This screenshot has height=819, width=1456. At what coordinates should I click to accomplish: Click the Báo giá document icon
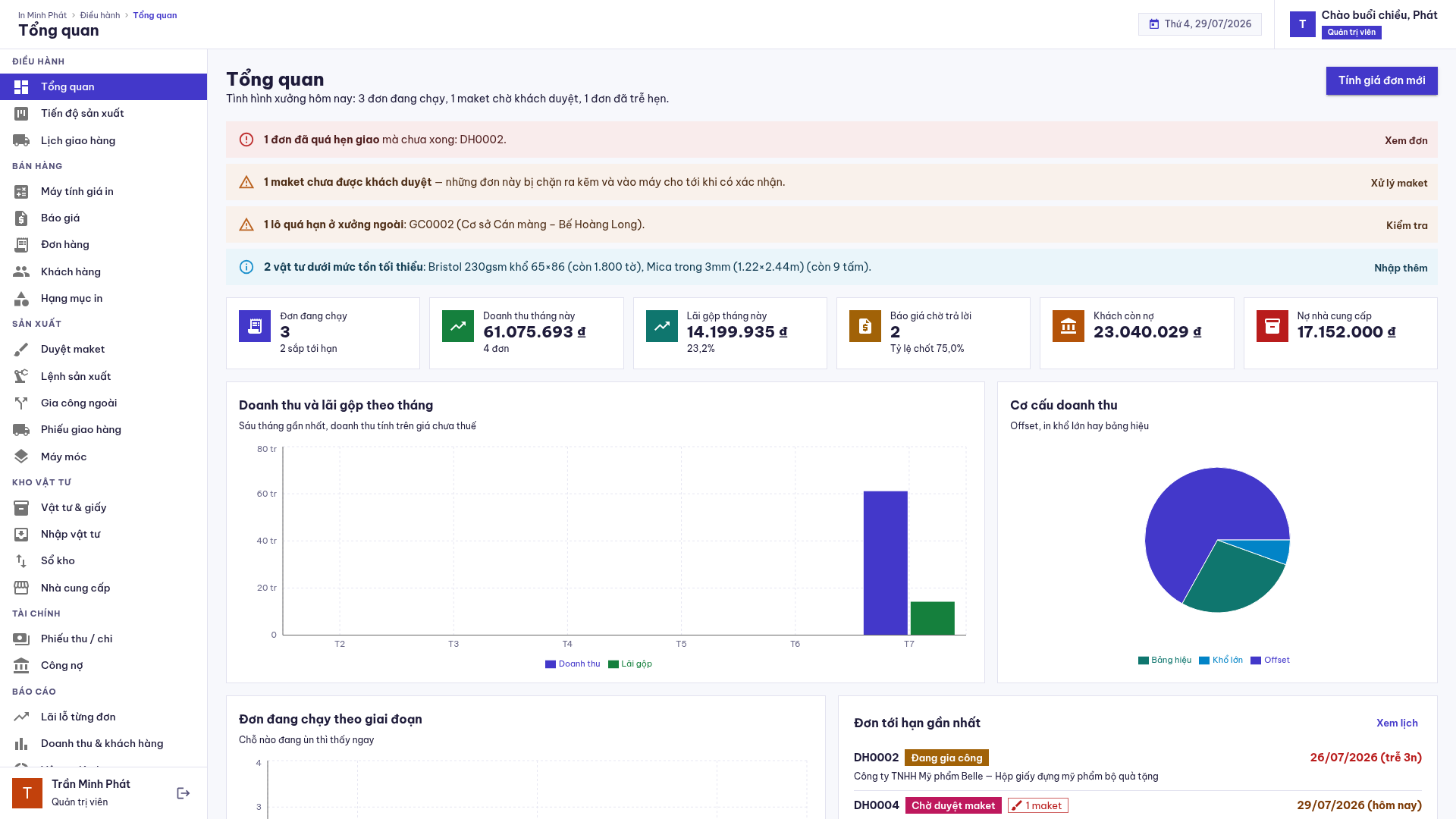21,218
